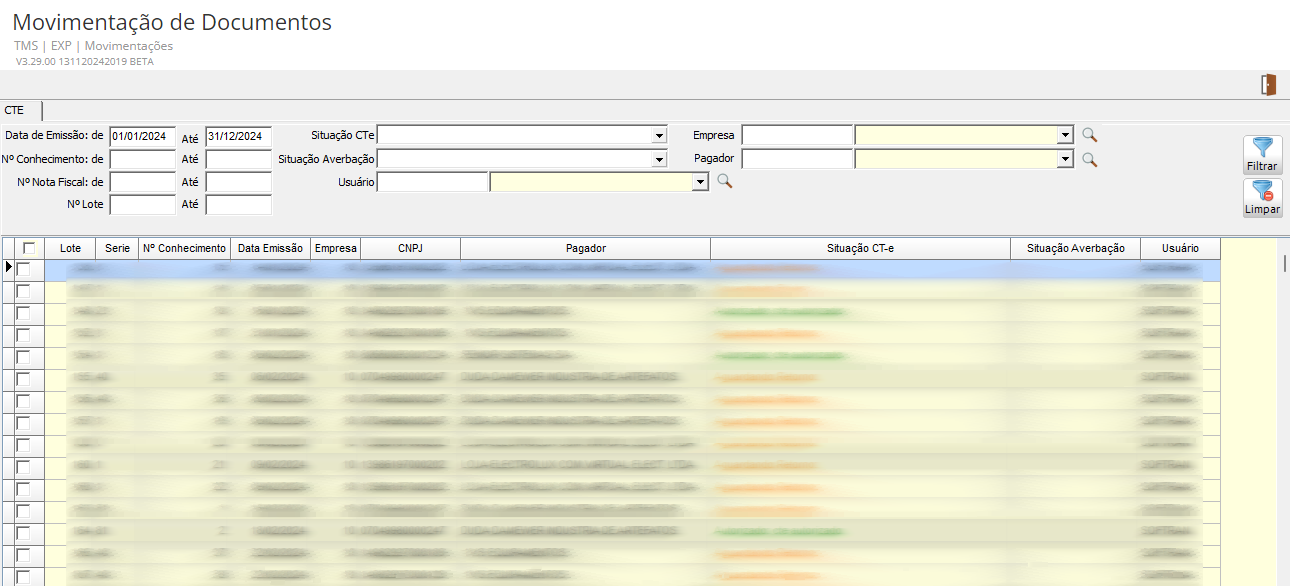Click the Data de Emissão start date field
The height and width of the screenshot is (586, 1290).
[143, 136]
